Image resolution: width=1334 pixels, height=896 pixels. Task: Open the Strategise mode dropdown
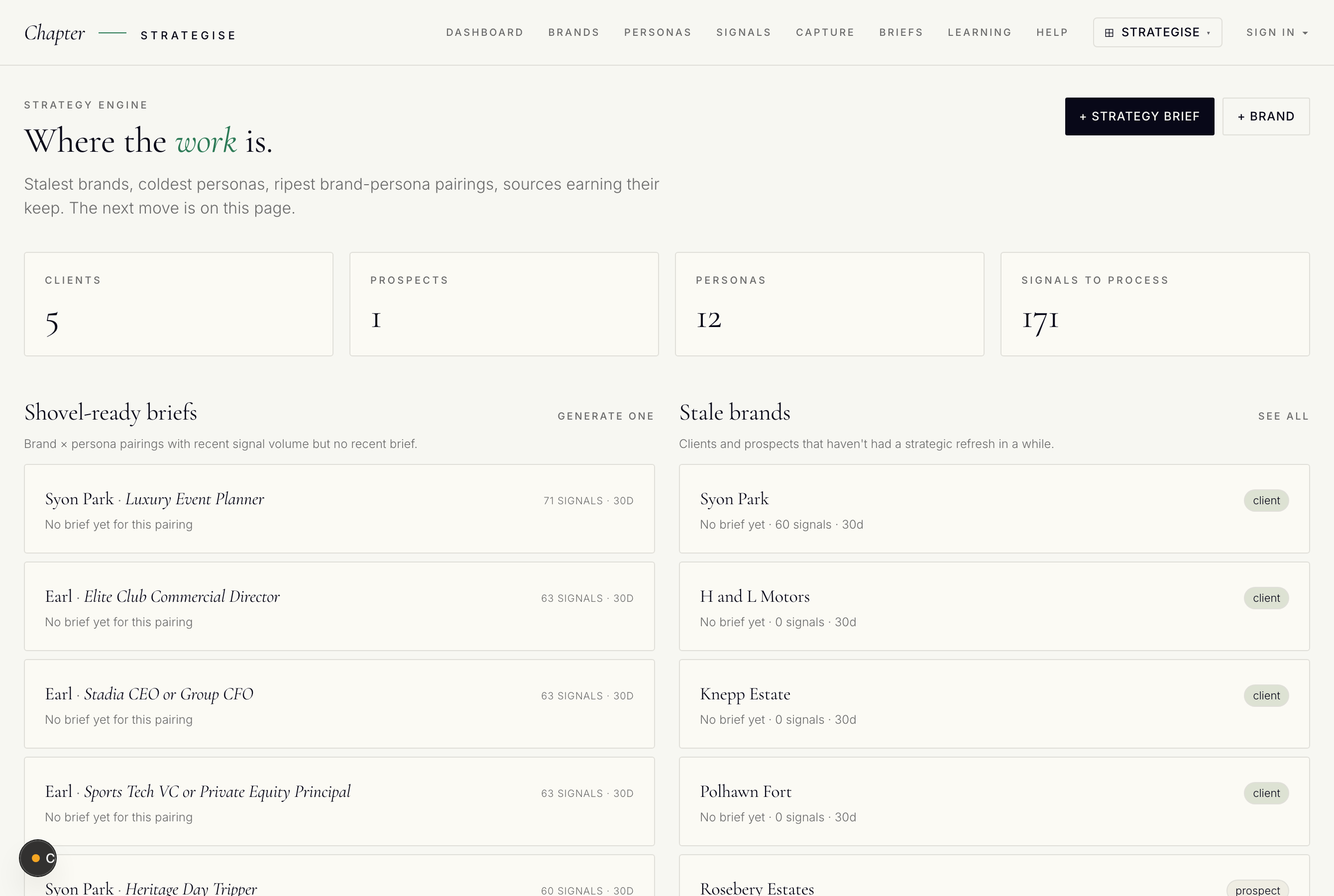(x=1157, y=32)
